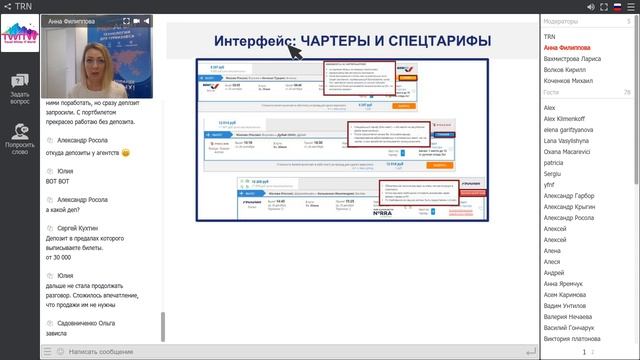Click icon beside Сергей Кухтин chat message

click(x=50, y=229)
